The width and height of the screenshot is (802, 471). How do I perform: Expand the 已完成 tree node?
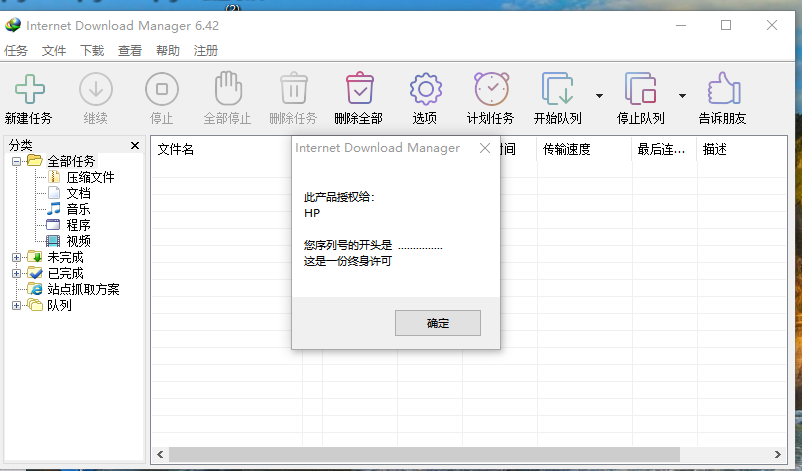pyautogui.click(x=16, y=273)
